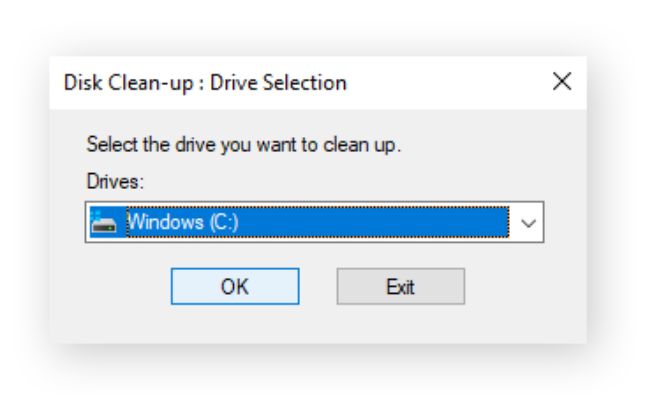
Task: Click the 'Disk Clean-up' words in title bar
Action: click(128, 83)
